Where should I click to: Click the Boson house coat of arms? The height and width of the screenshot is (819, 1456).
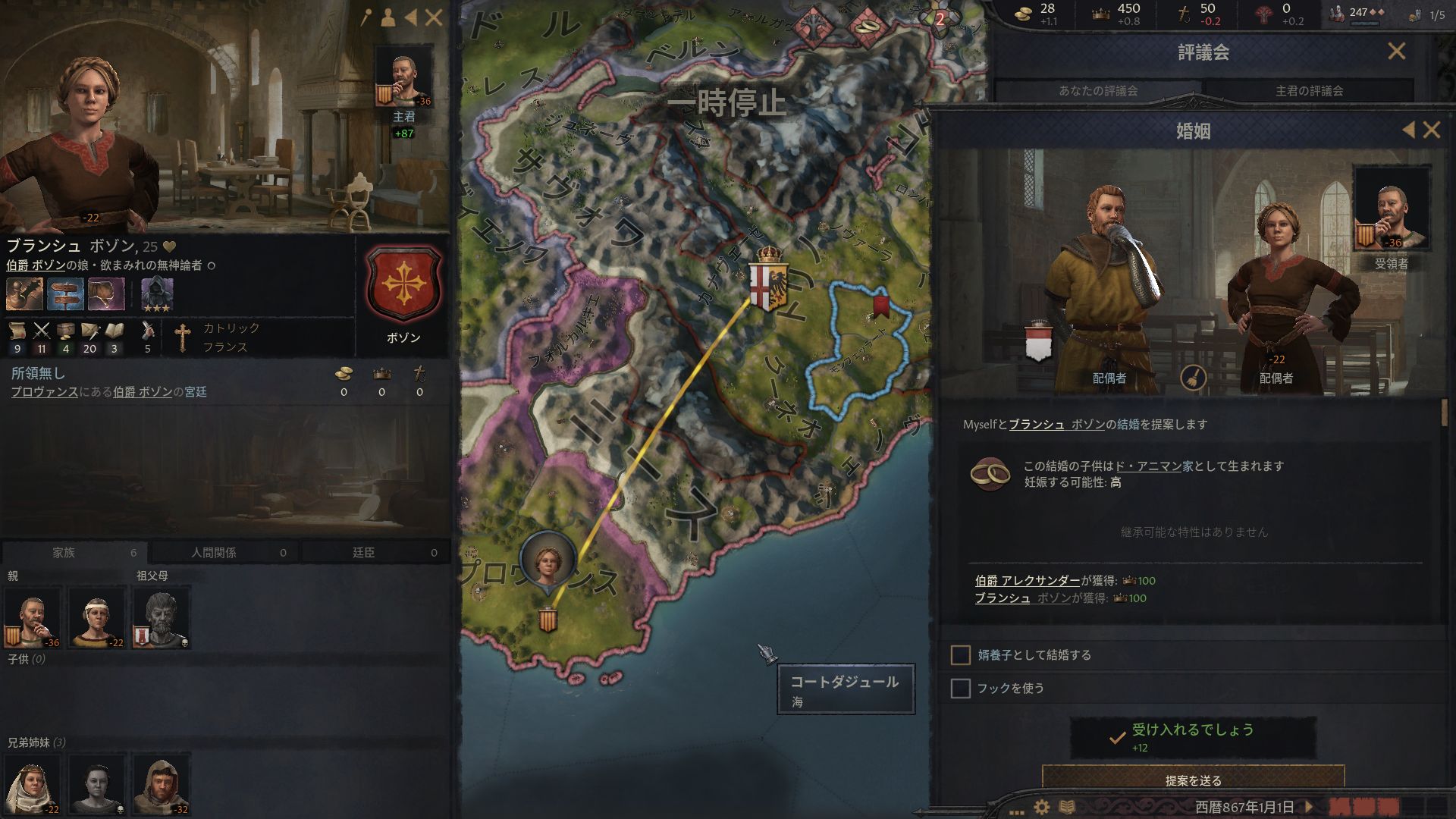(403, 284)
